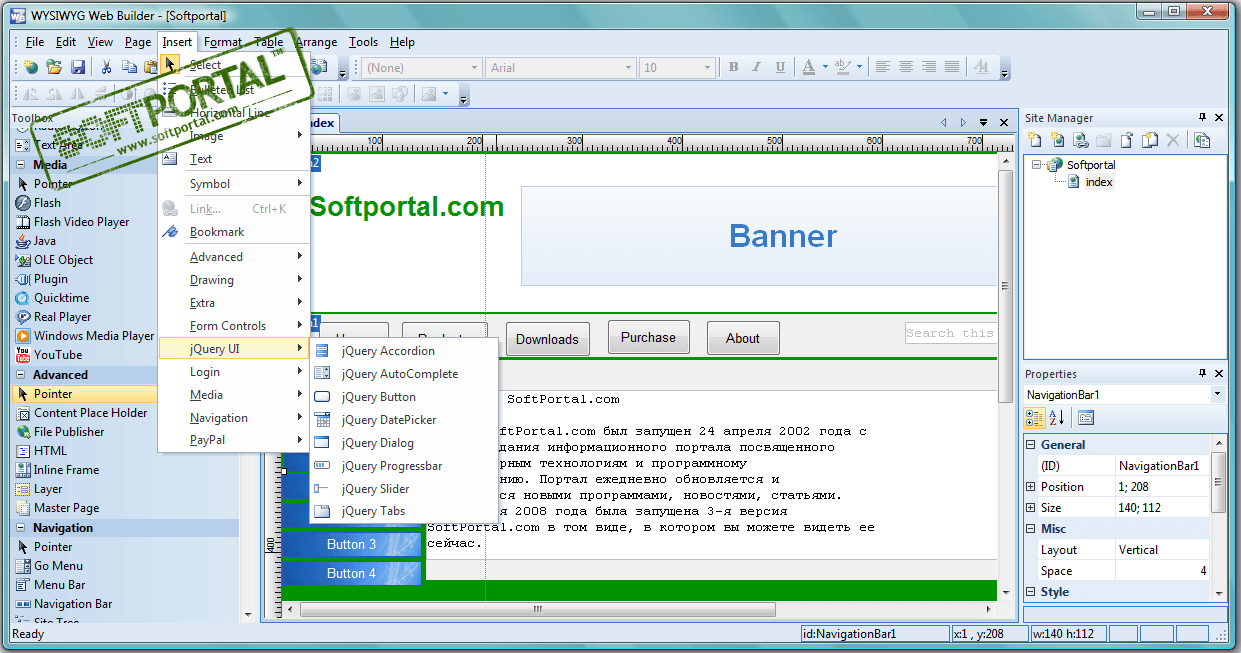Screen dimensions: 1241x653
Task: Select the Flash item in Toolbox
Action: tap(47, 203)
